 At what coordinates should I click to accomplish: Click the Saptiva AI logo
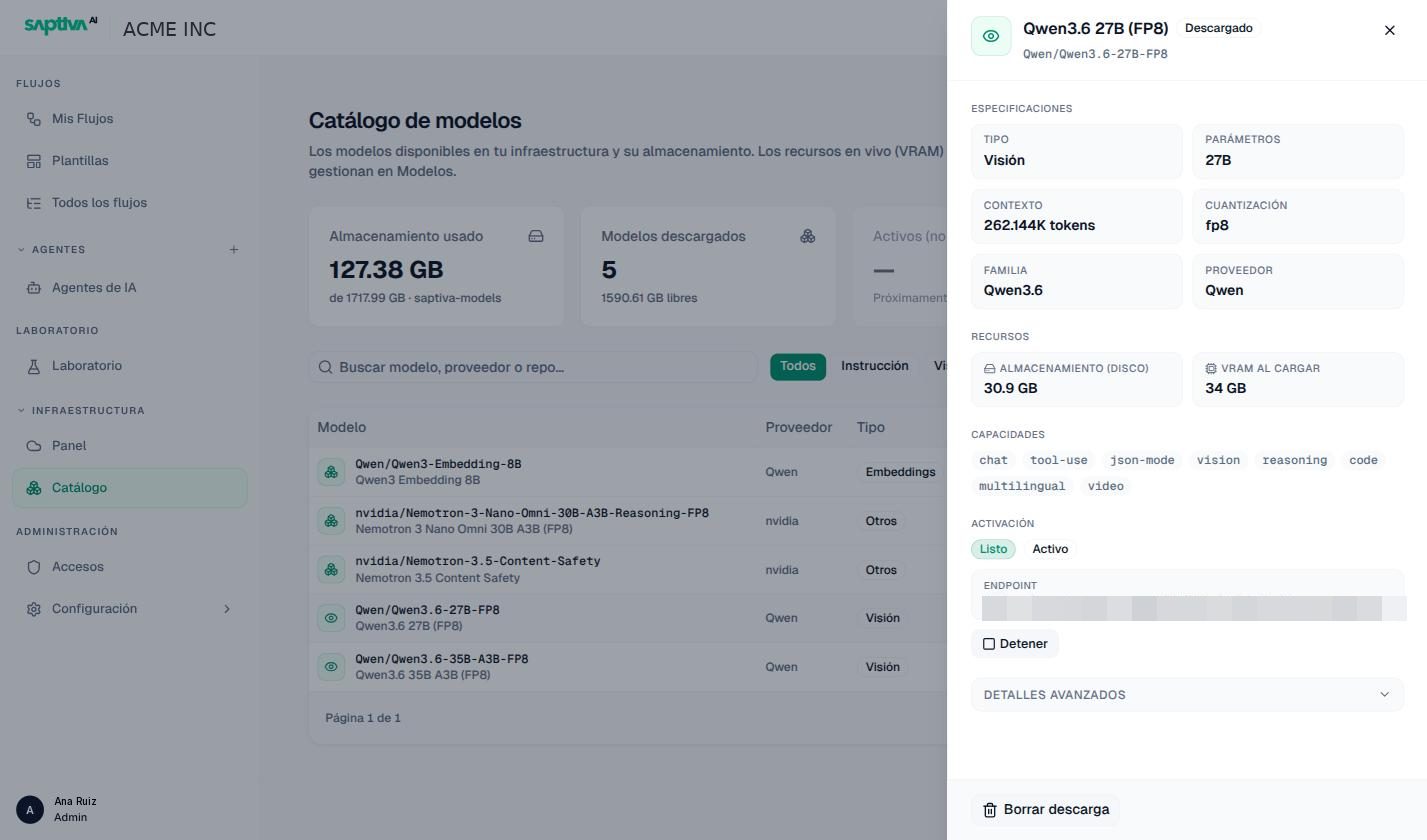[x=60, y=26]
